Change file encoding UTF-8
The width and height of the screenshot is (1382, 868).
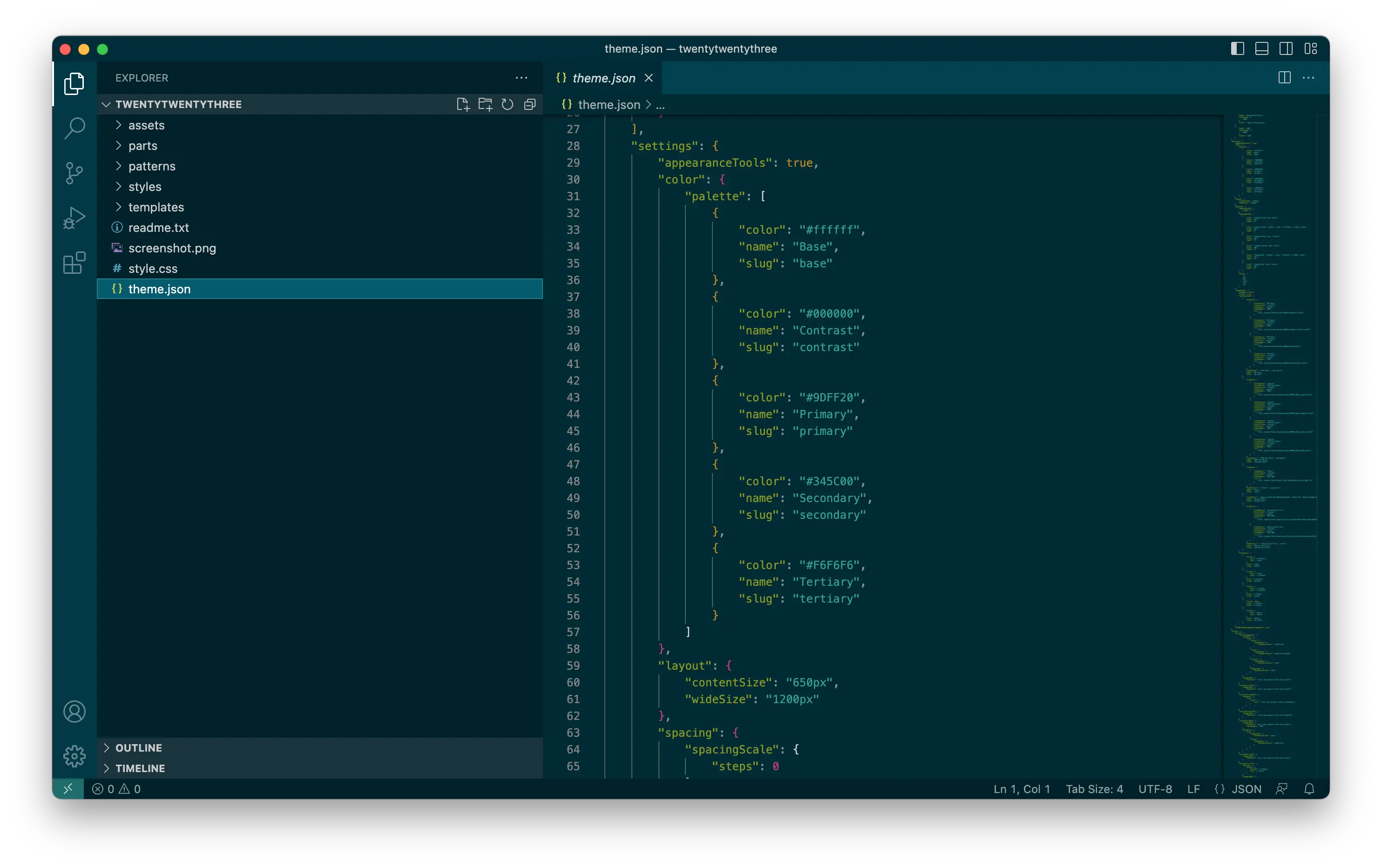(x=1155, y=789)
